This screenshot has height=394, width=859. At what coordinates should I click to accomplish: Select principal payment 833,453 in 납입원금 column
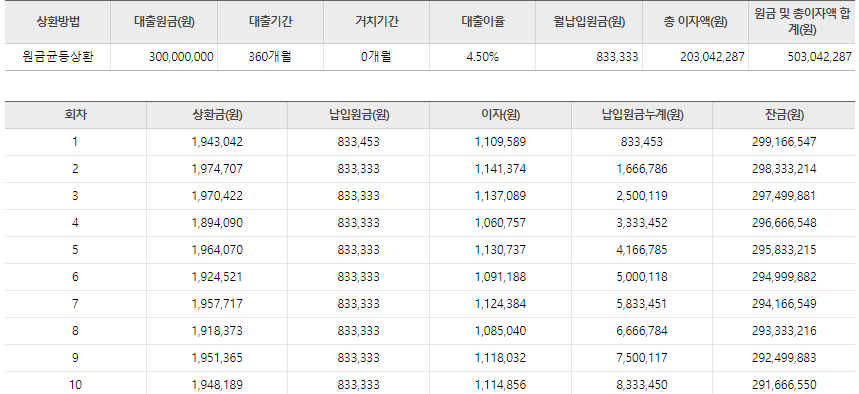[358, 142]
